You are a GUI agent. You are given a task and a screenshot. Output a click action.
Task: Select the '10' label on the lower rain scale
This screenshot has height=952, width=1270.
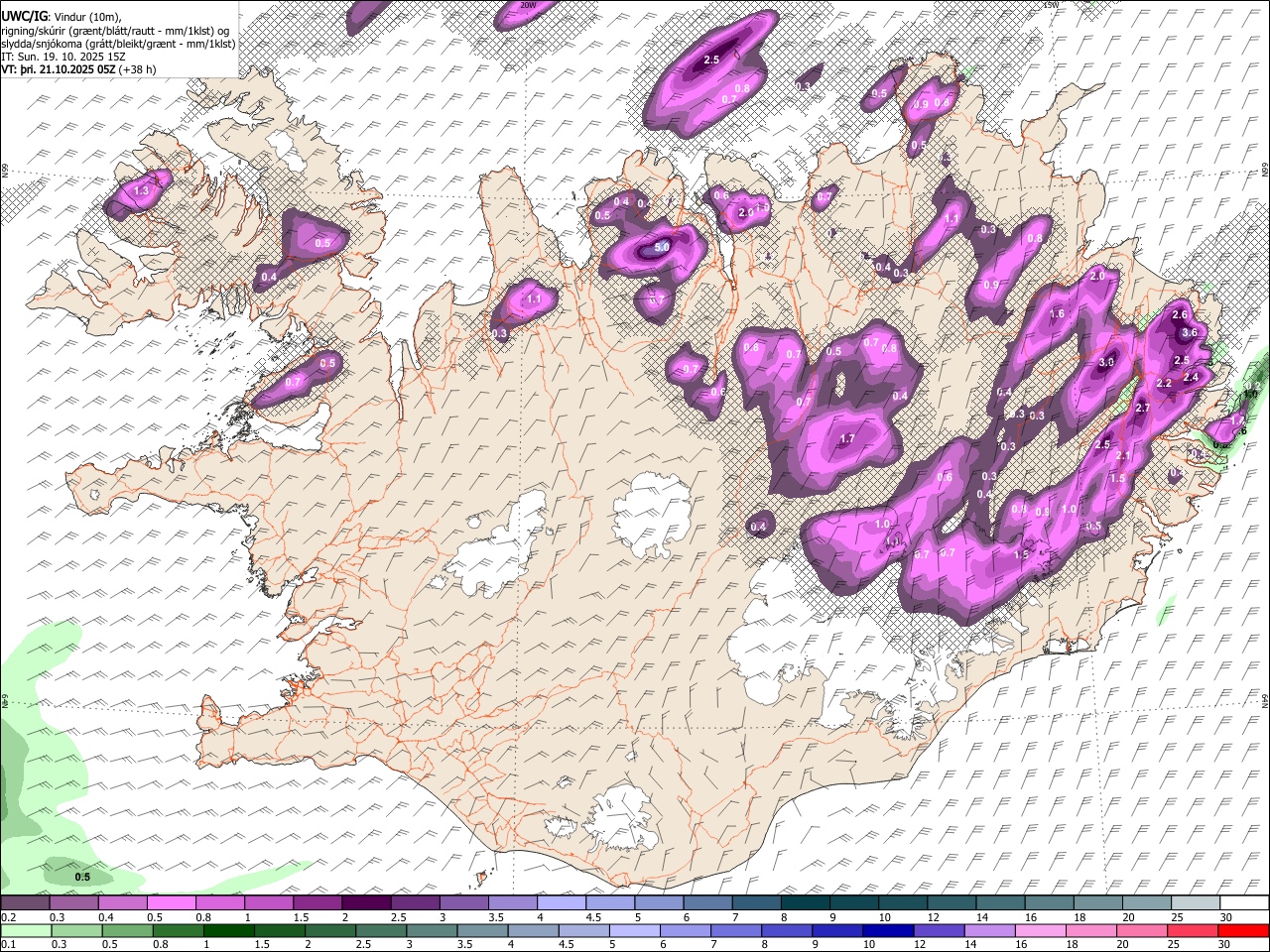(x=868, y=944)
